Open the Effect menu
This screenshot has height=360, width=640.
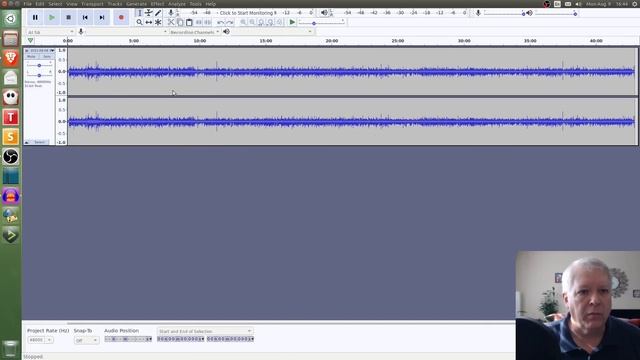click(x=157, y=4)
